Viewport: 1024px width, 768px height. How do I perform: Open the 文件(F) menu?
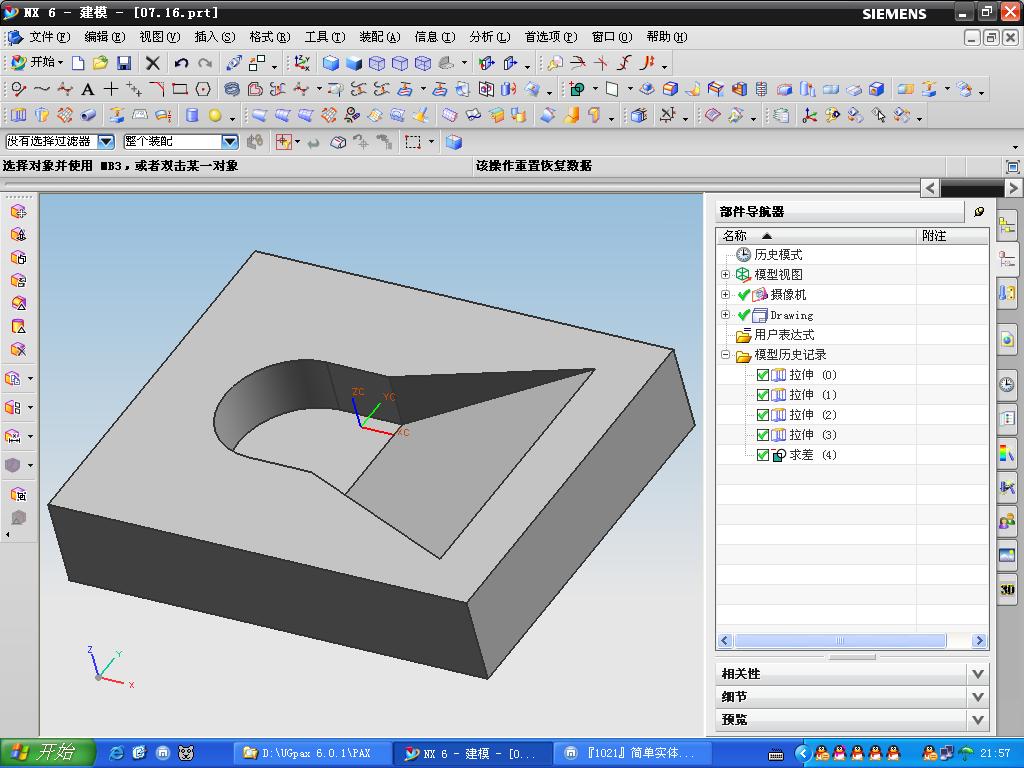tap(50, 37)
